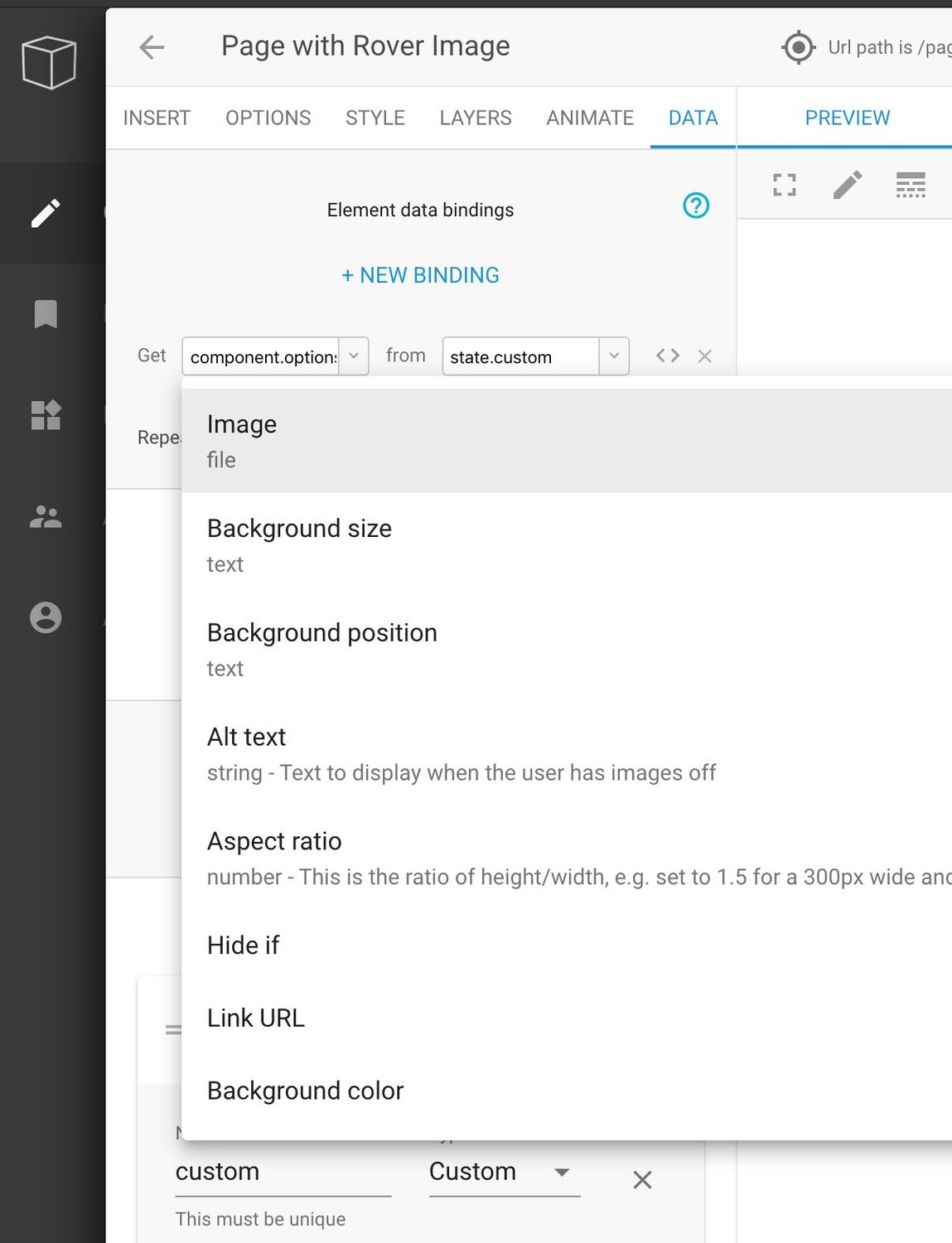Switch to the LAYERS tab
Screen dimensions: 952x1243
coord(475,118)
